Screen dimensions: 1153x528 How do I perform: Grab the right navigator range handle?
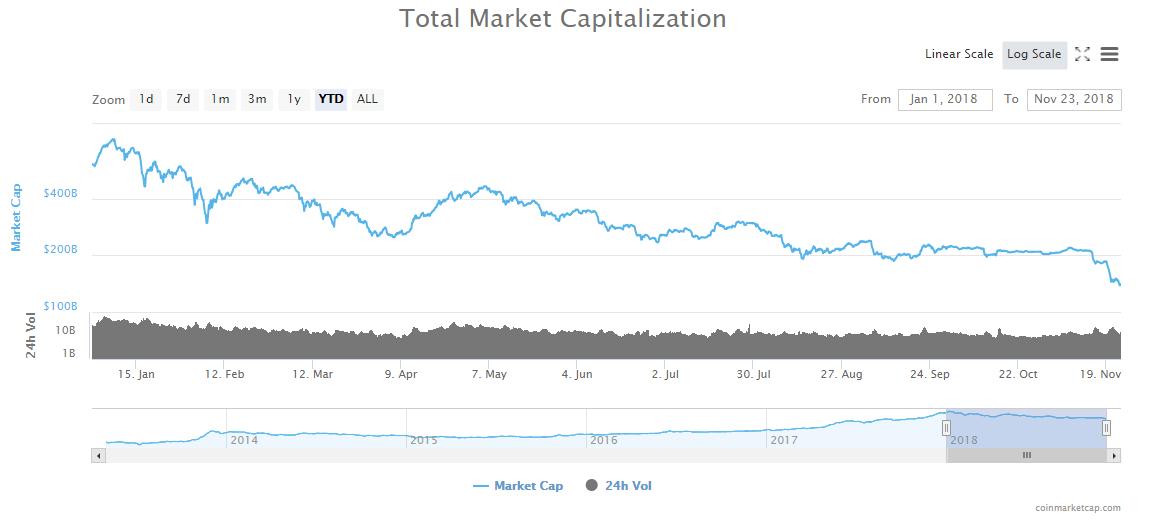pyautogui.click(x=1106, y=428)
